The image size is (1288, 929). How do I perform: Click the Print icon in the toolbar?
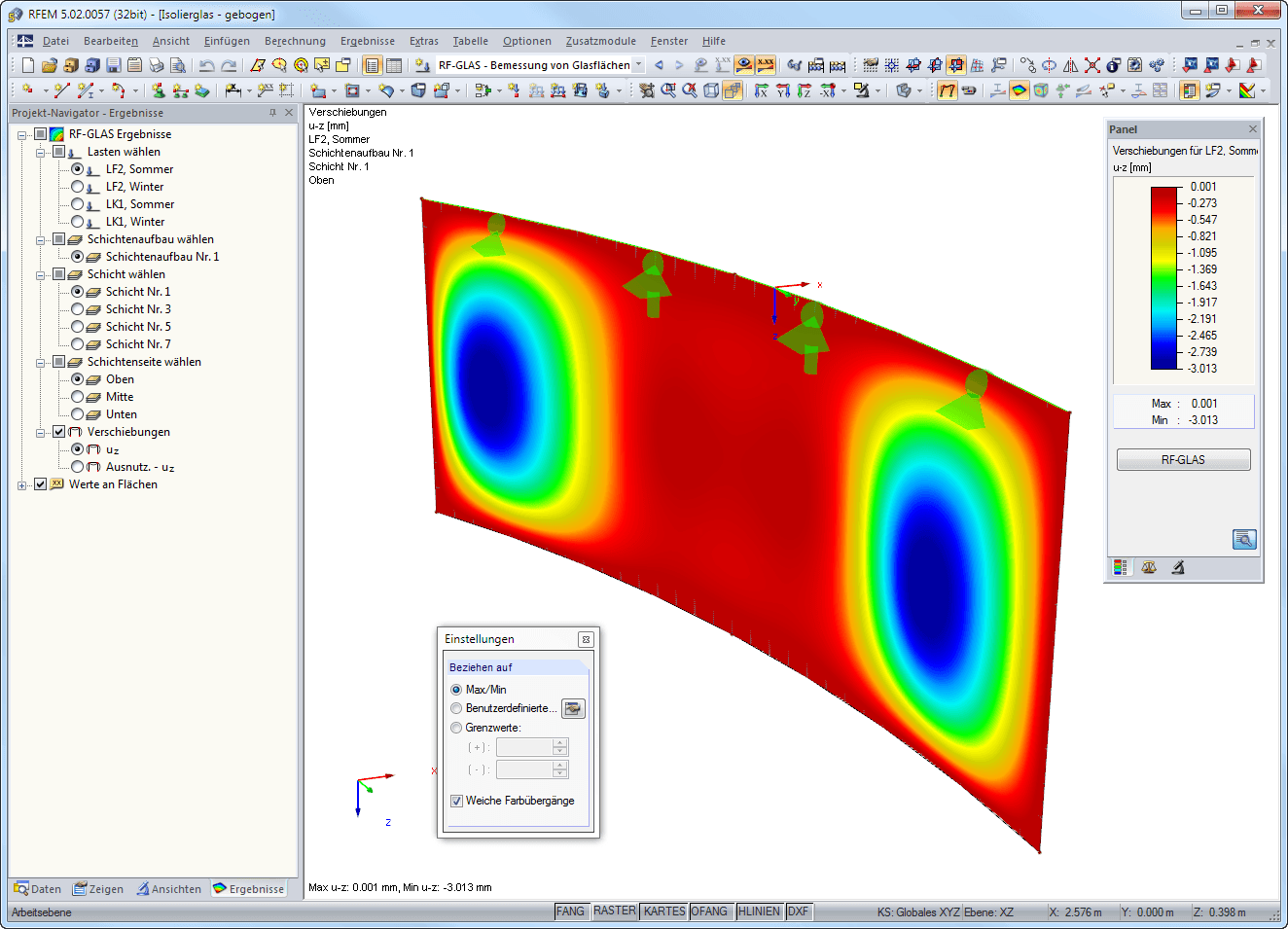(156, 64)
